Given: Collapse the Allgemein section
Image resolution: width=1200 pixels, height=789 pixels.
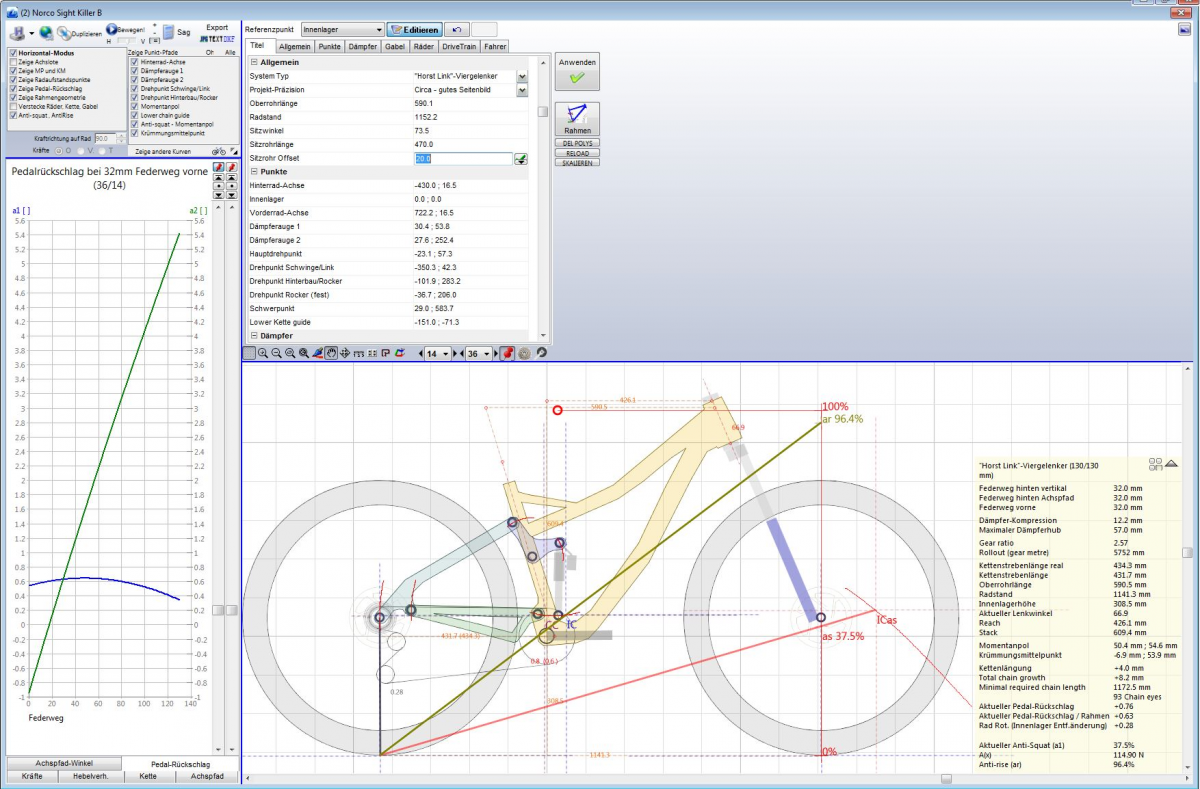Looking at the screenshot, I should [254, 62].
